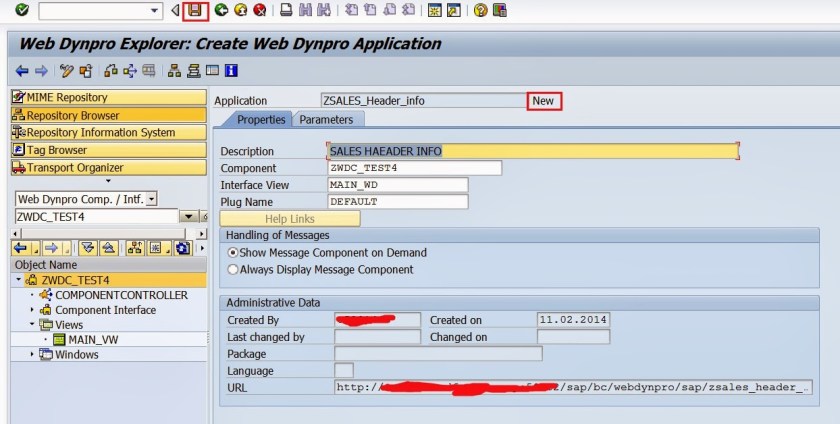840x424 pixels.
Task: Click the green Enter checkmark icon
Action: click(21, 10)
